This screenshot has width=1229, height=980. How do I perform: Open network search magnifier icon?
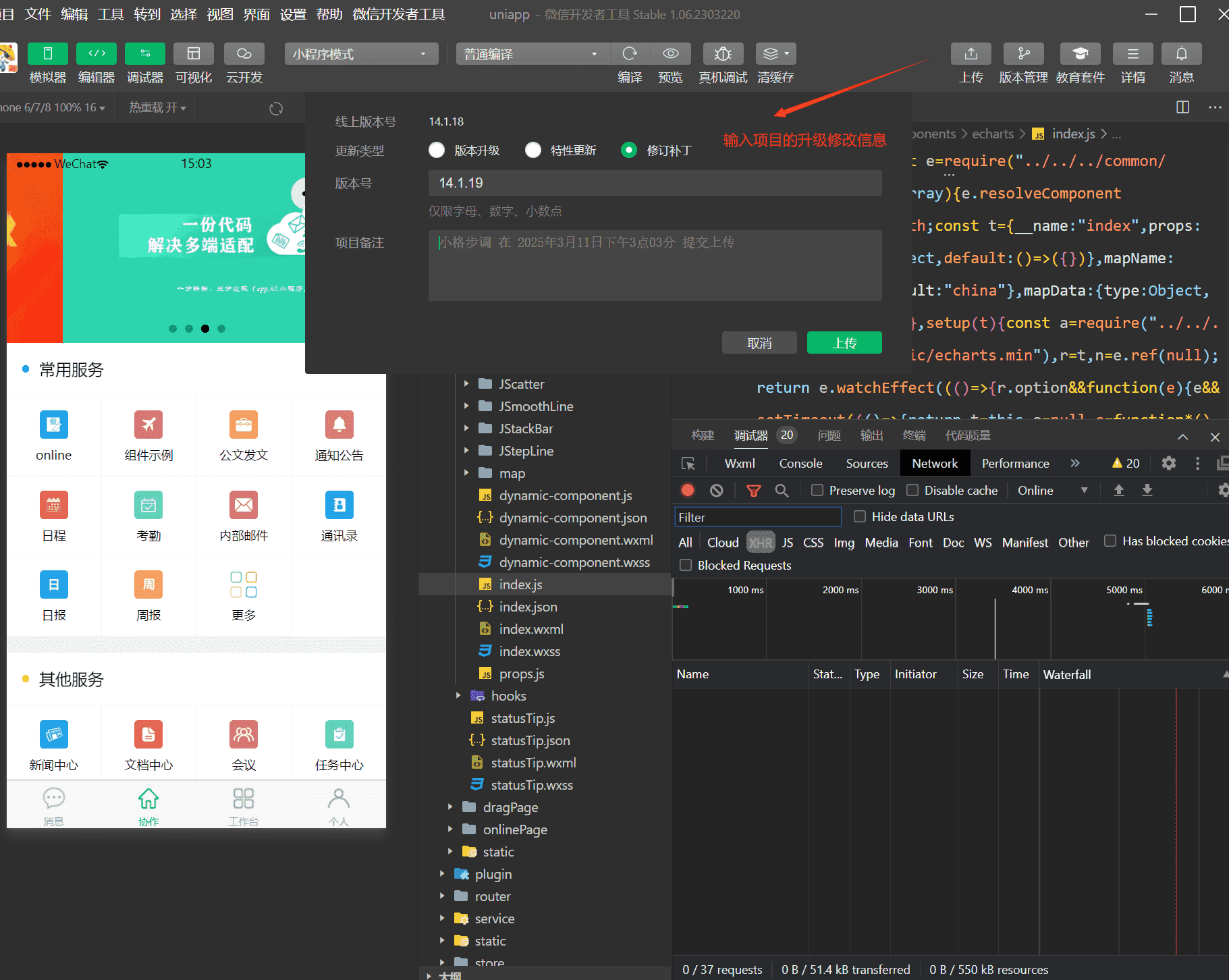pyautogui.click(x=782, y=490)
